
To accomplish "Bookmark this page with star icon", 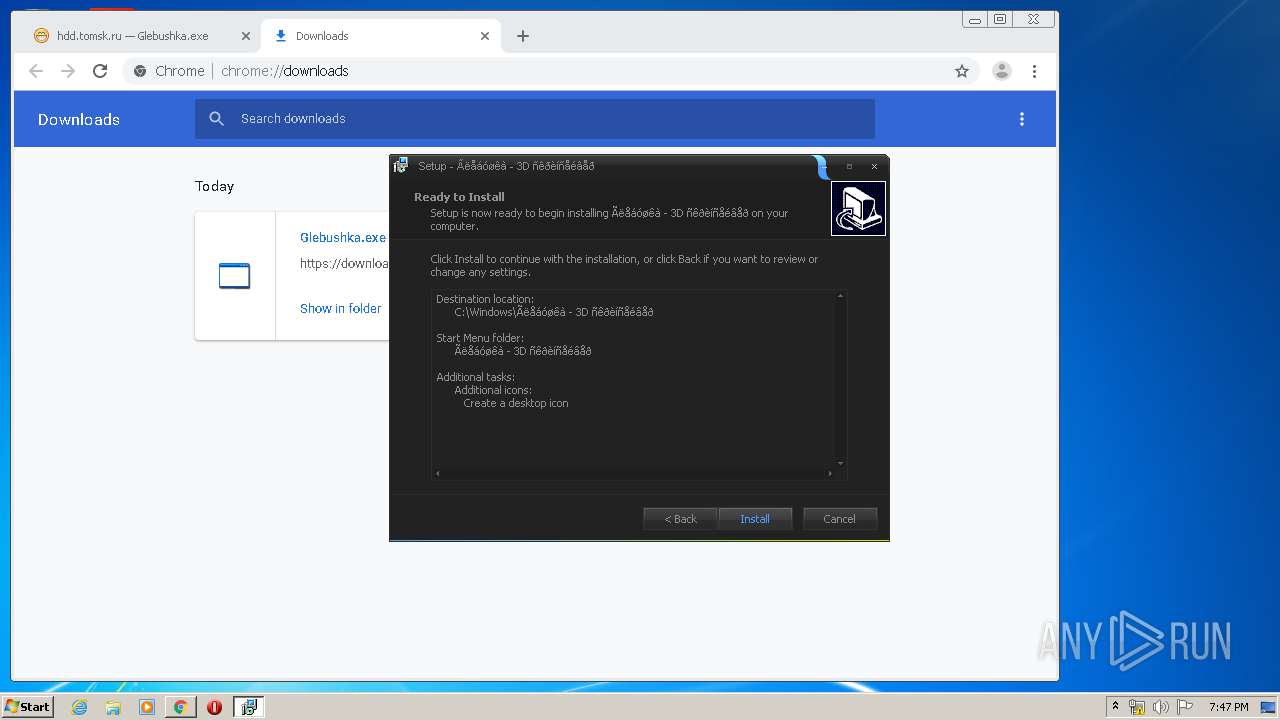I will coord(962,71).
